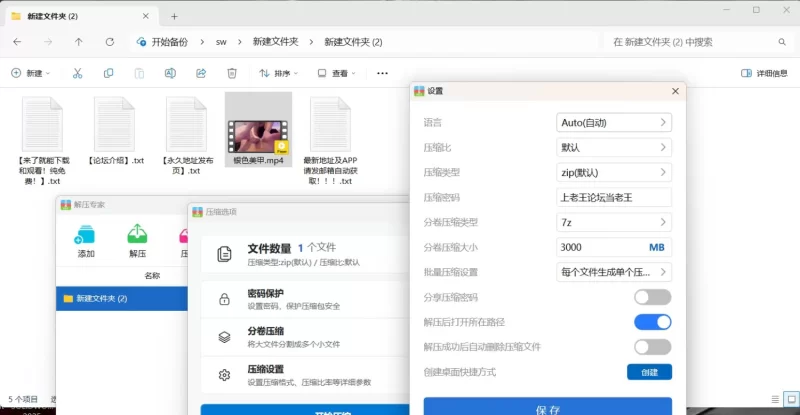
Task: Go back in File Explorer
Action: coord(17,42)
